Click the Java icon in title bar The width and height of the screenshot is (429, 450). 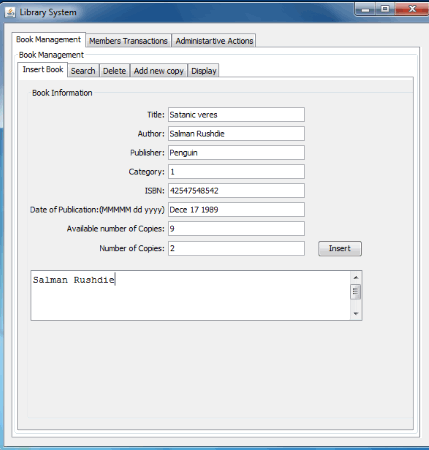click(10, 12)
